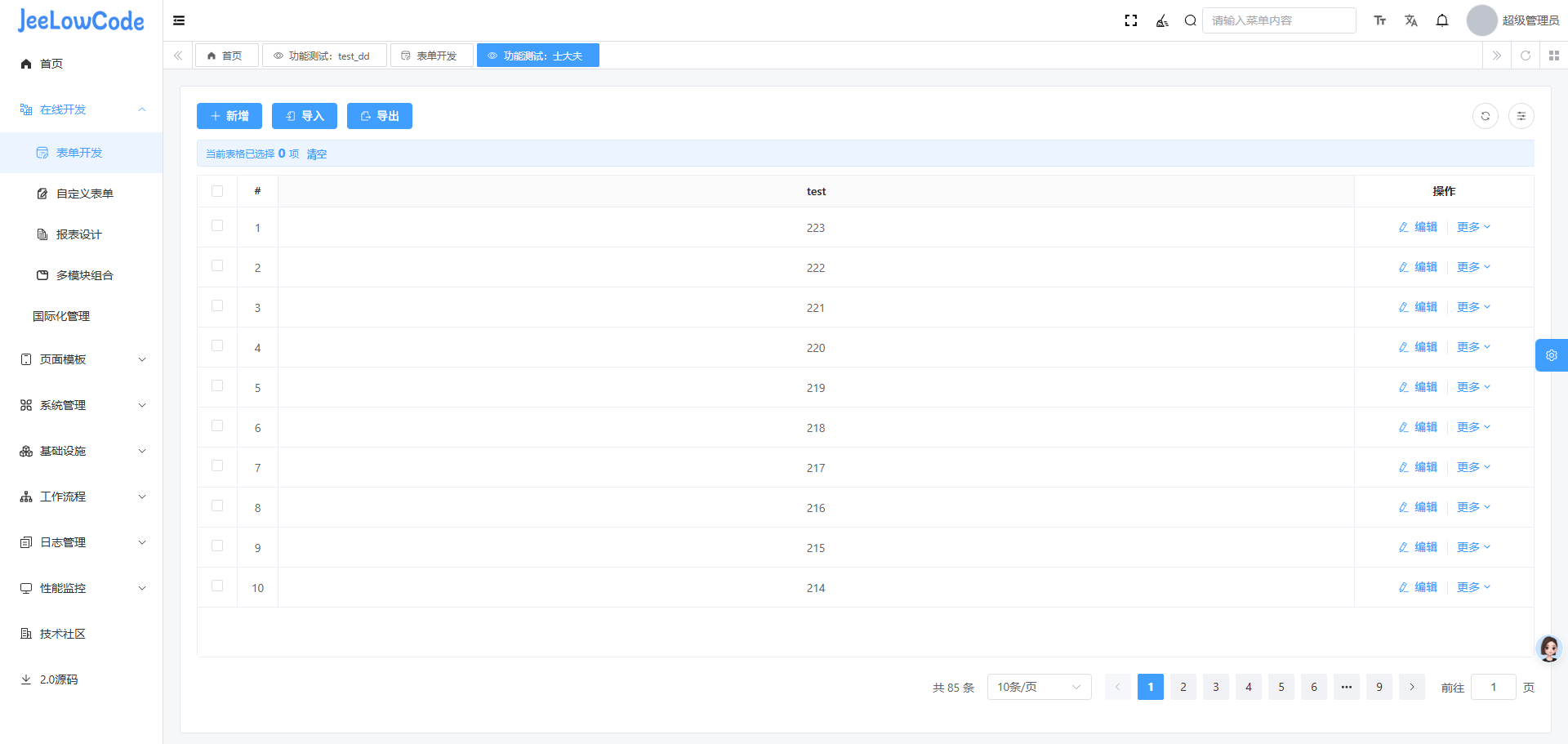Open 更多 dropdown for row with 223
Viewport: 1568px width, 744px height.
click(1473, 227)
